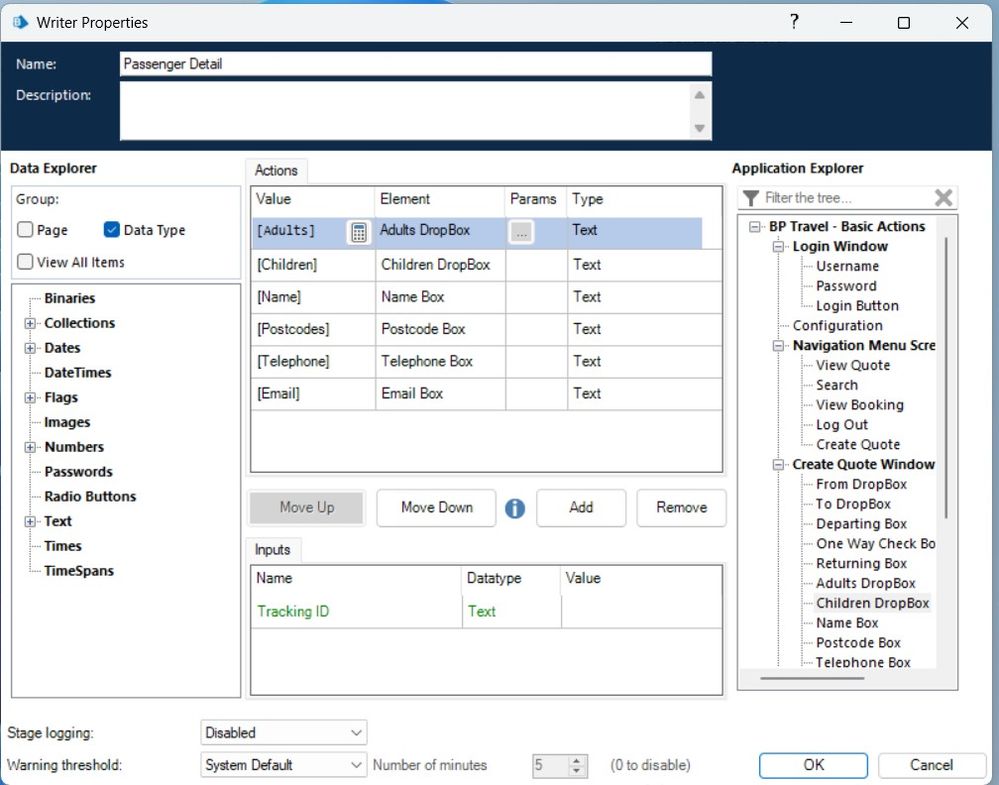Collapse the Login Window tree node
999x785 pixels.
tap(780, 247)
